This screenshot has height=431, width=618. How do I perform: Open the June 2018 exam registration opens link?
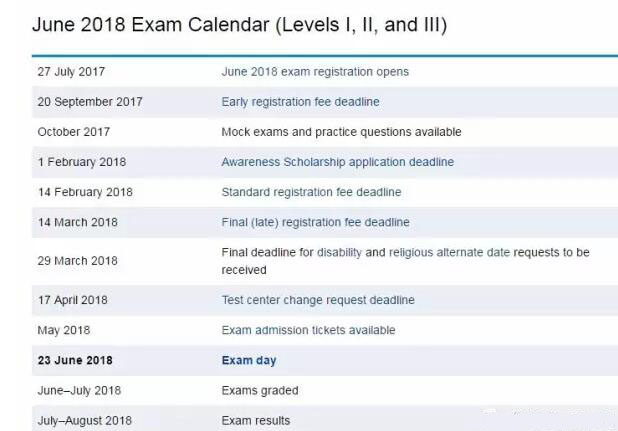click(314, 72)
